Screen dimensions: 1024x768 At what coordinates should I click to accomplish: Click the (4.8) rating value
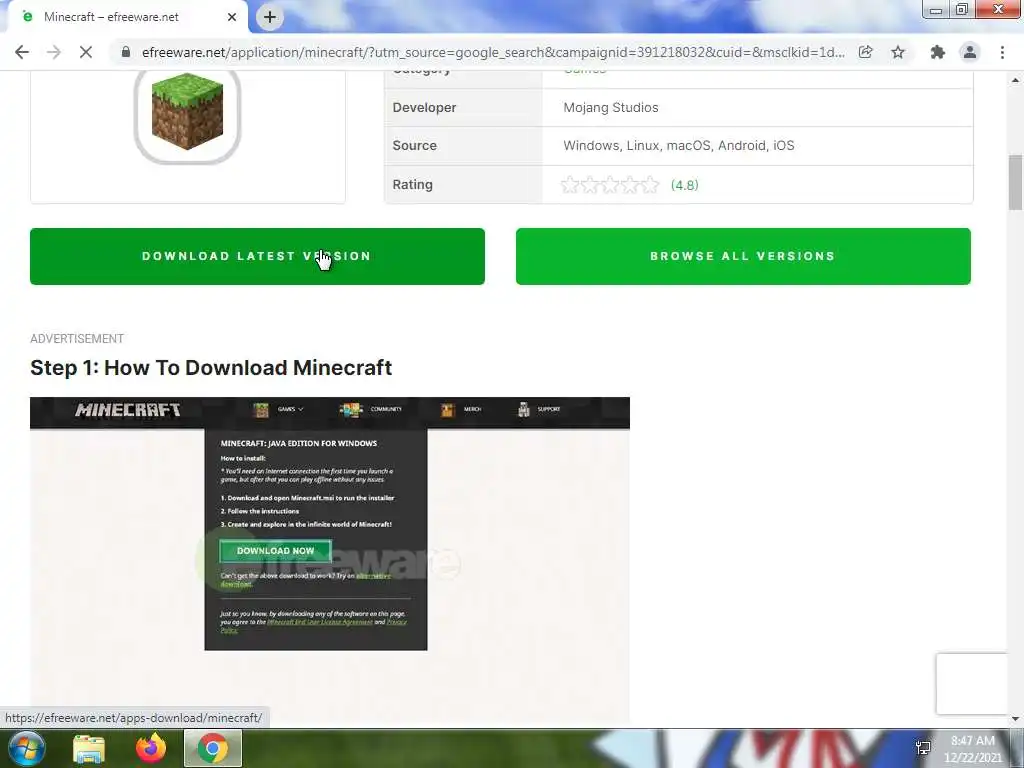point(684,185)
